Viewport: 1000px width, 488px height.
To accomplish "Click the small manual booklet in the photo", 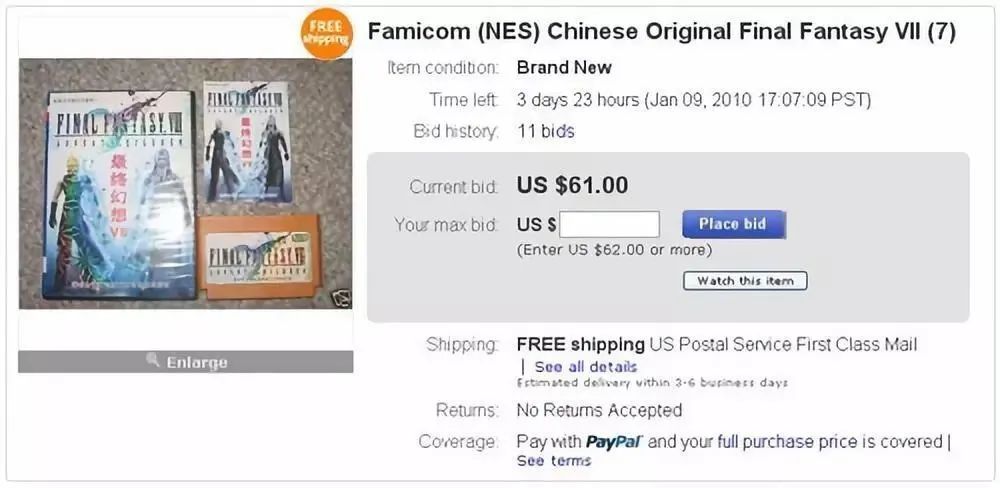I will click(x=246, y=141).
